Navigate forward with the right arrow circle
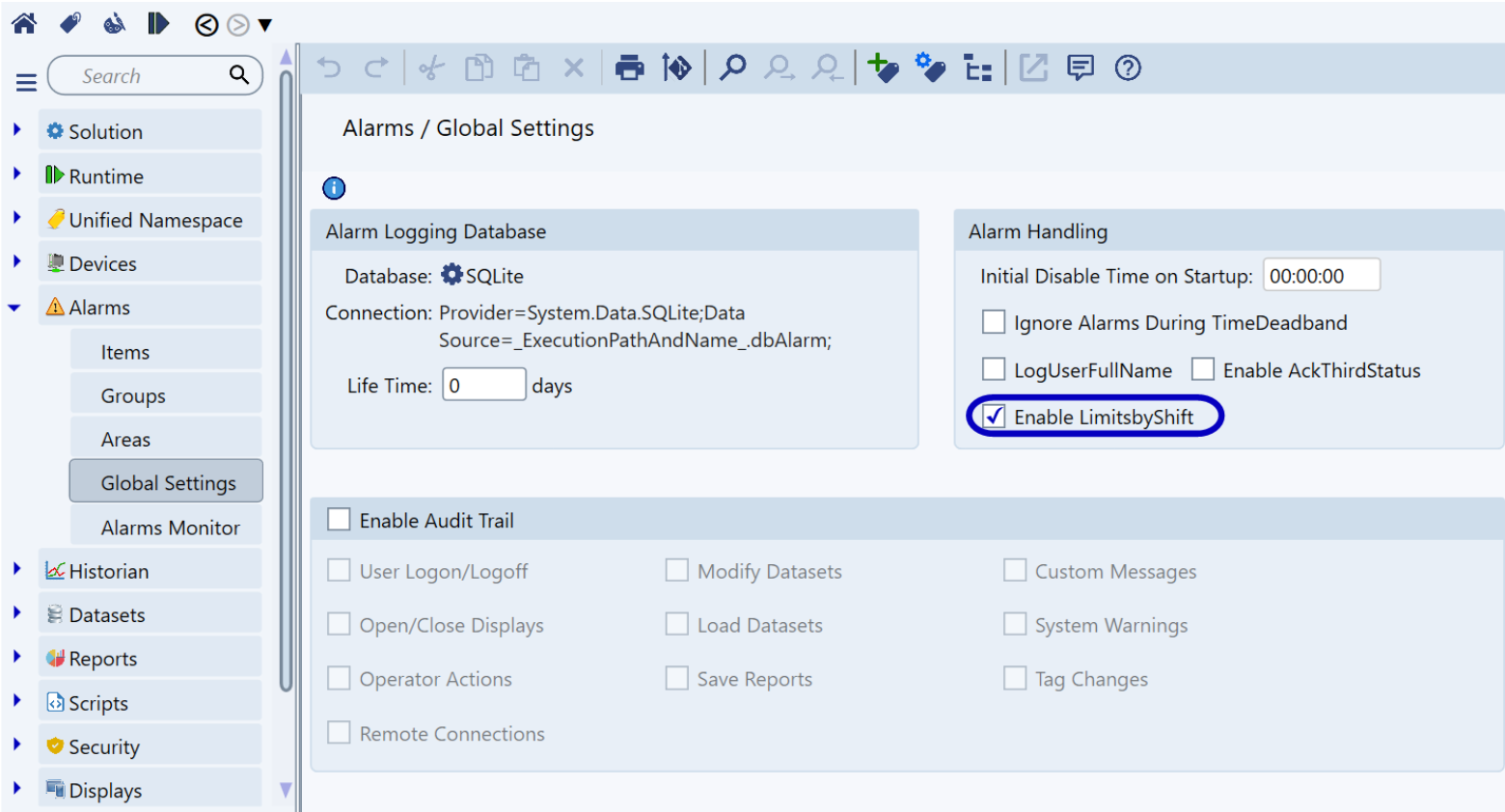 (x=237, y=25)
